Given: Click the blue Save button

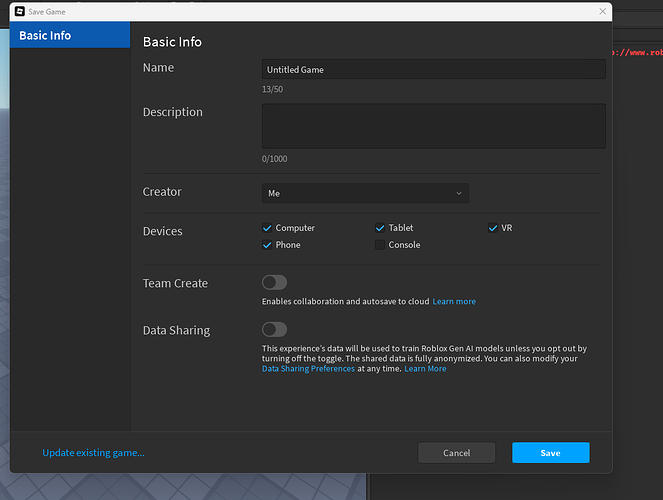Looking at the screenshot, I should pos(550,453).
